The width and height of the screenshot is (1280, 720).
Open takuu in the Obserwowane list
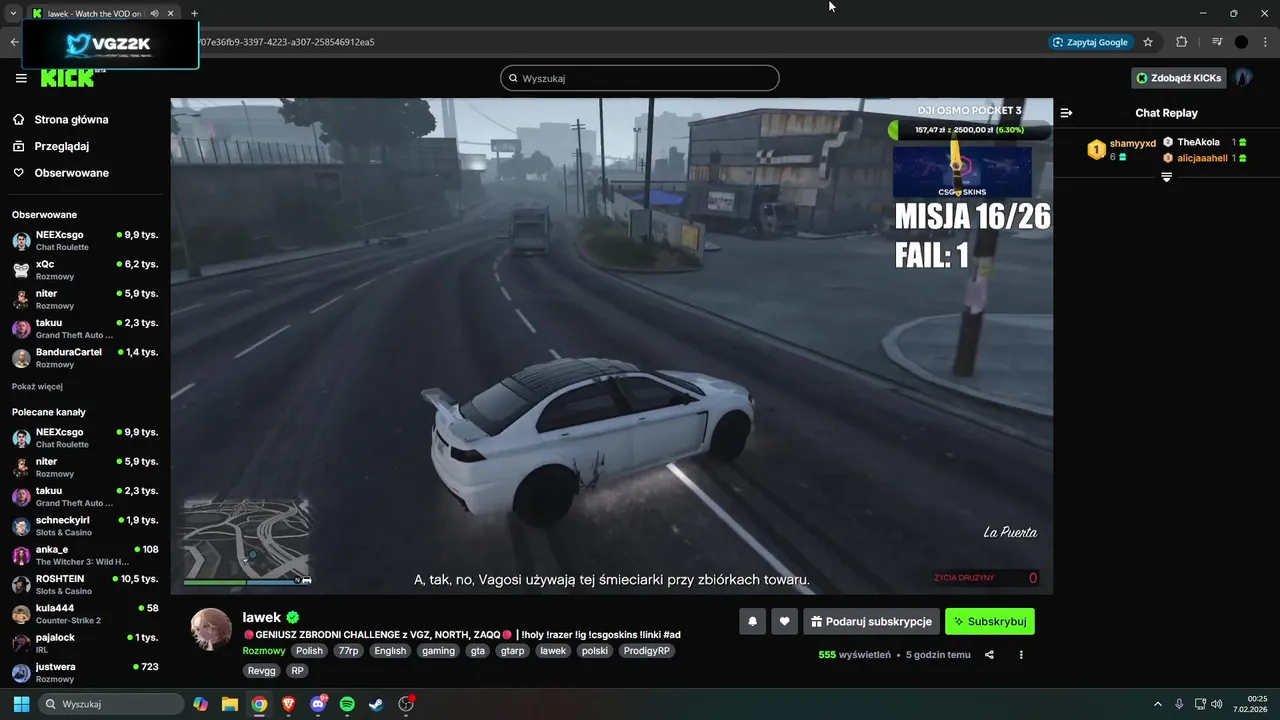point(85,328)
